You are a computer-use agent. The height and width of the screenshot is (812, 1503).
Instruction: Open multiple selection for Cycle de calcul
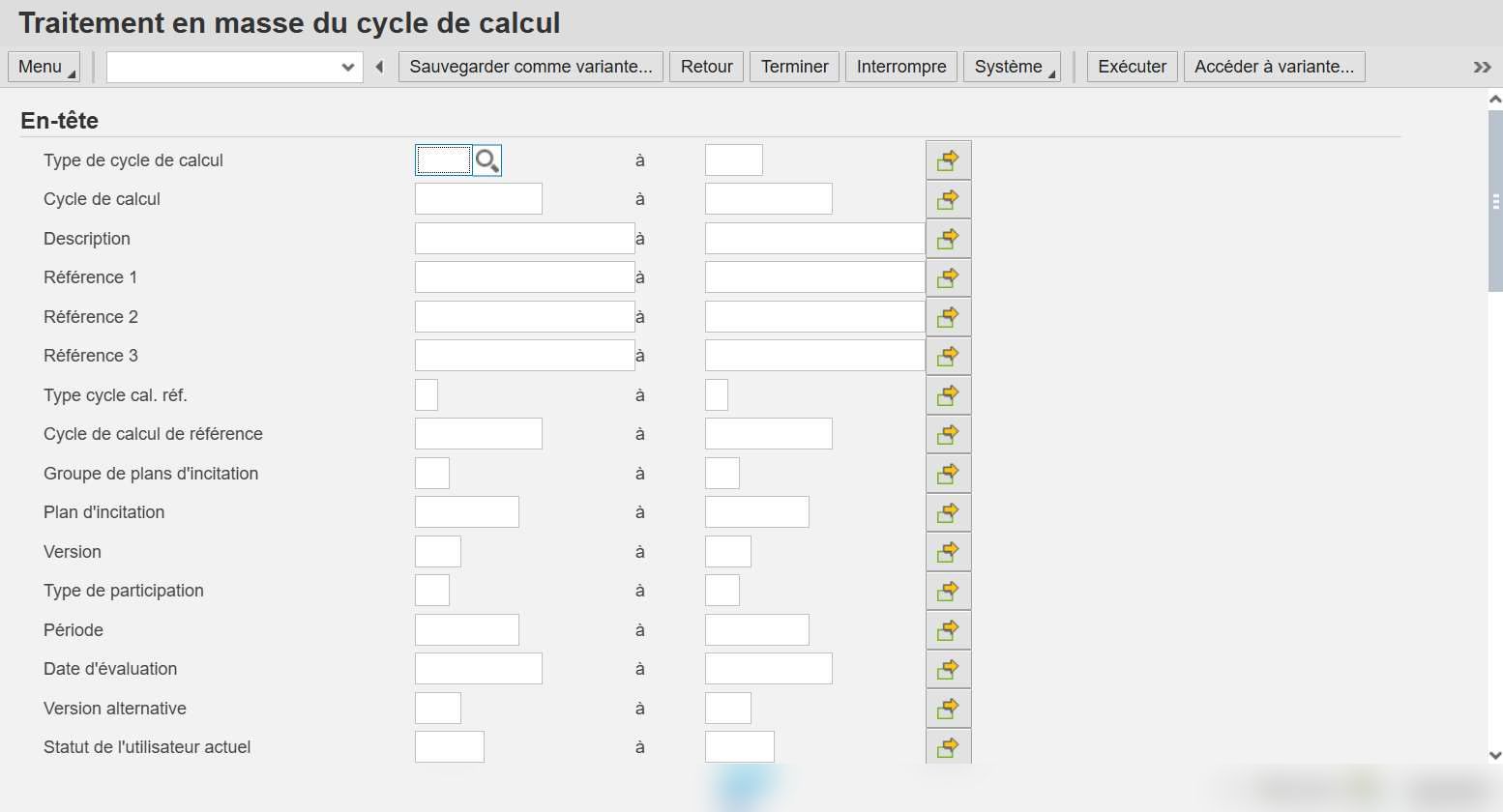(948, 199)
